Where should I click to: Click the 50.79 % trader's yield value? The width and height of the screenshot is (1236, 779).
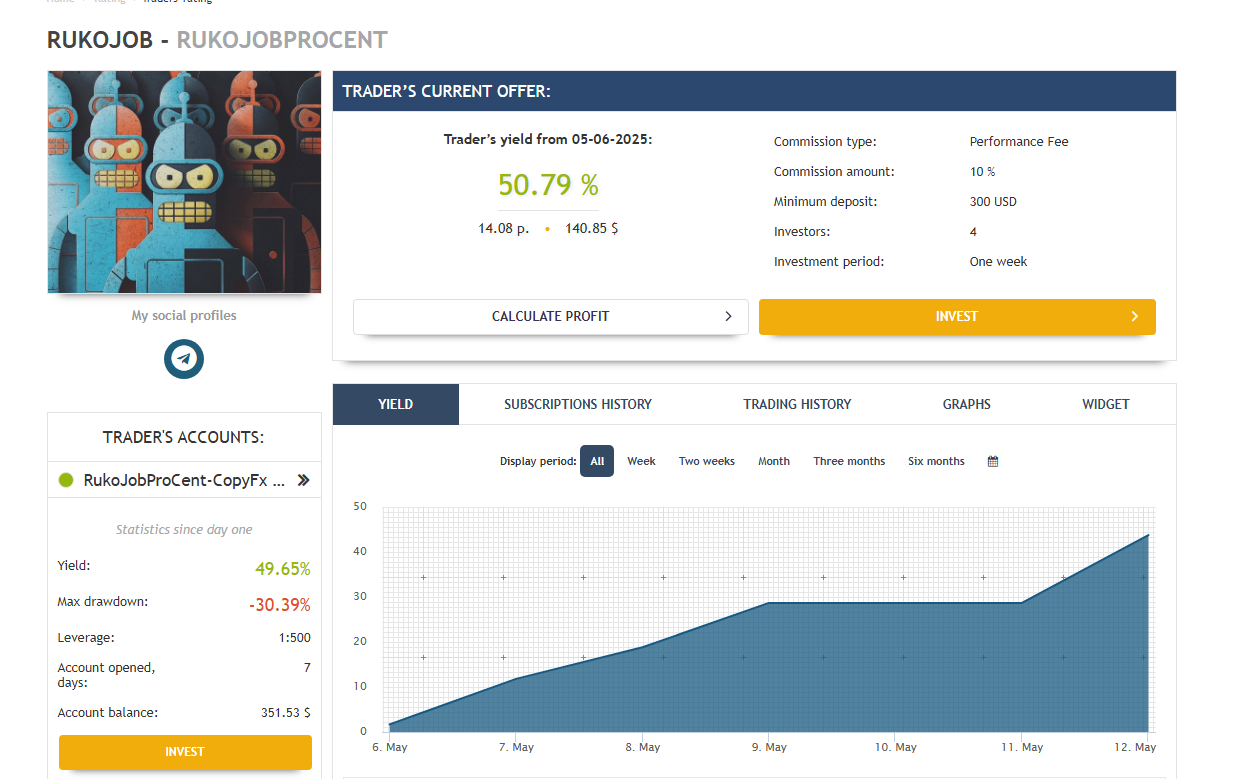[x=548, y=185]
